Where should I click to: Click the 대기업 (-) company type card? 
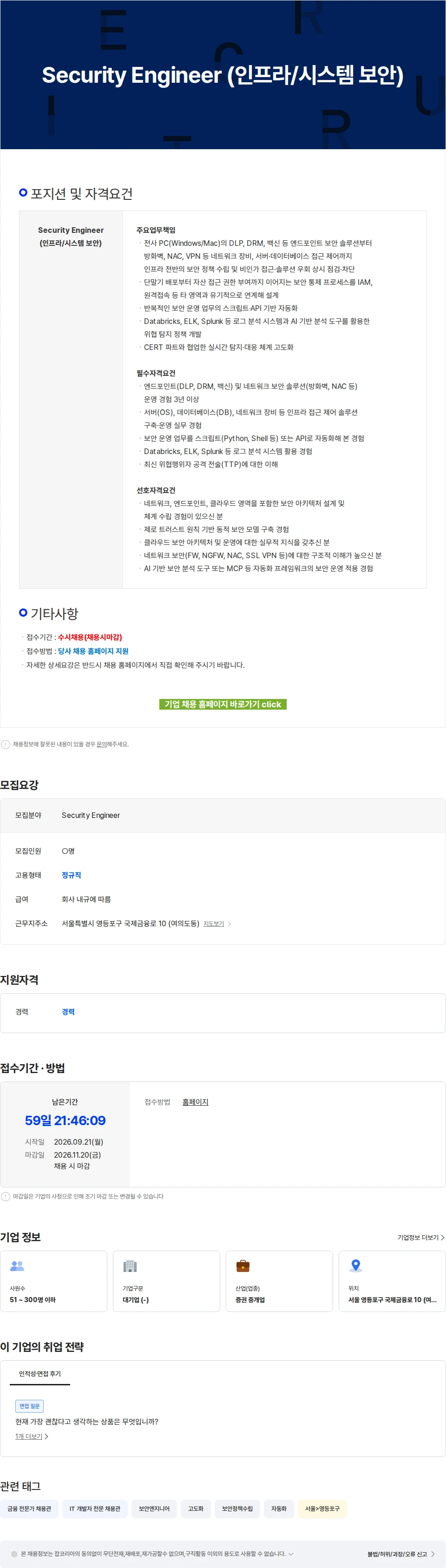(167, 1281)
